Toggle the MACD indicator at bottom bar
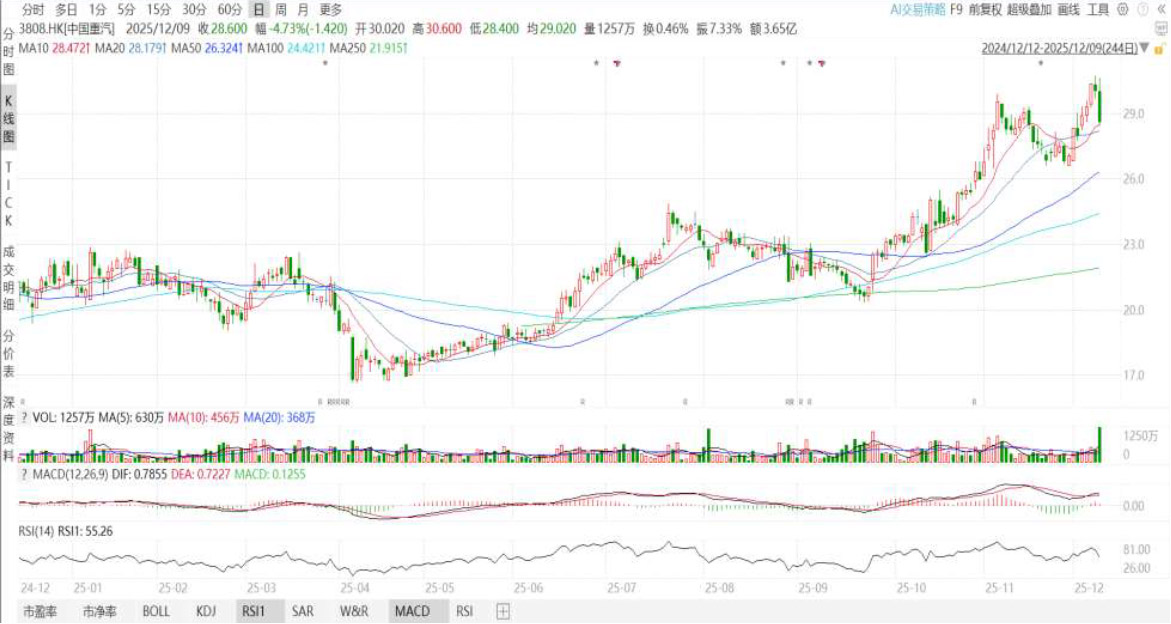Screen dimensions: 1171x624 coord(412,610)
